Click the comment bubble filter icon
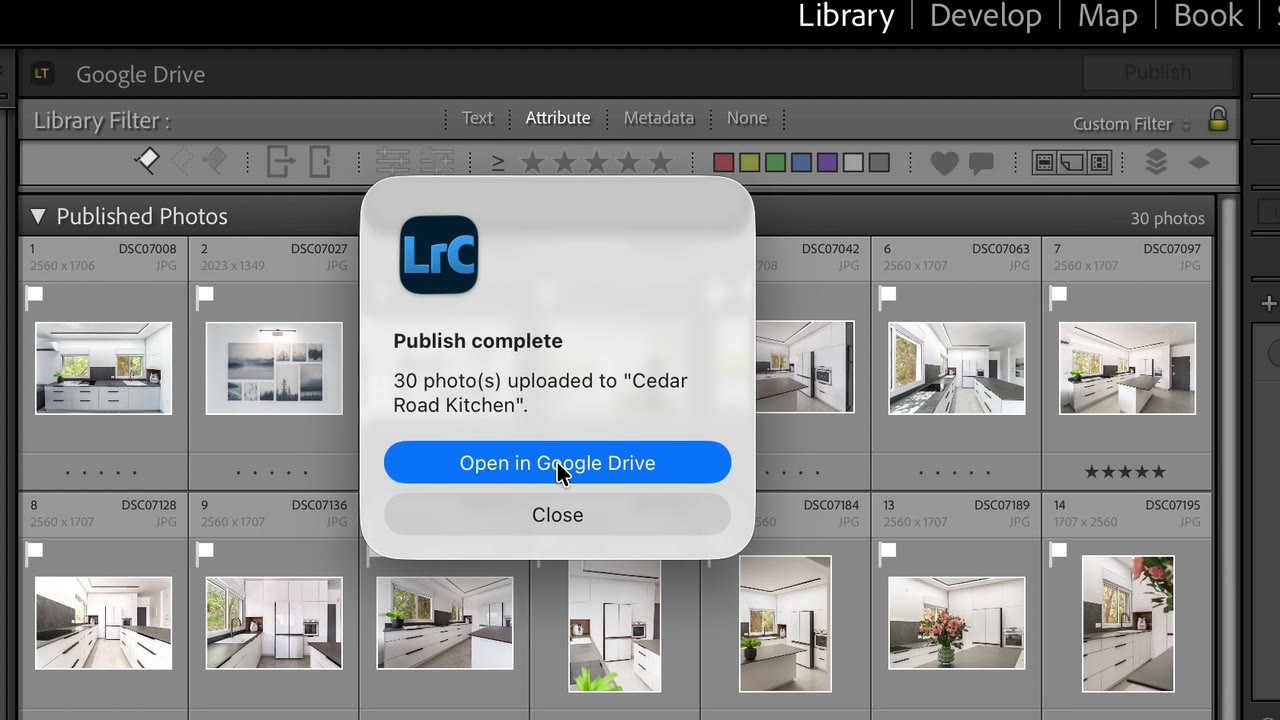The image size is (1280, 720). [x=981, y=163]
